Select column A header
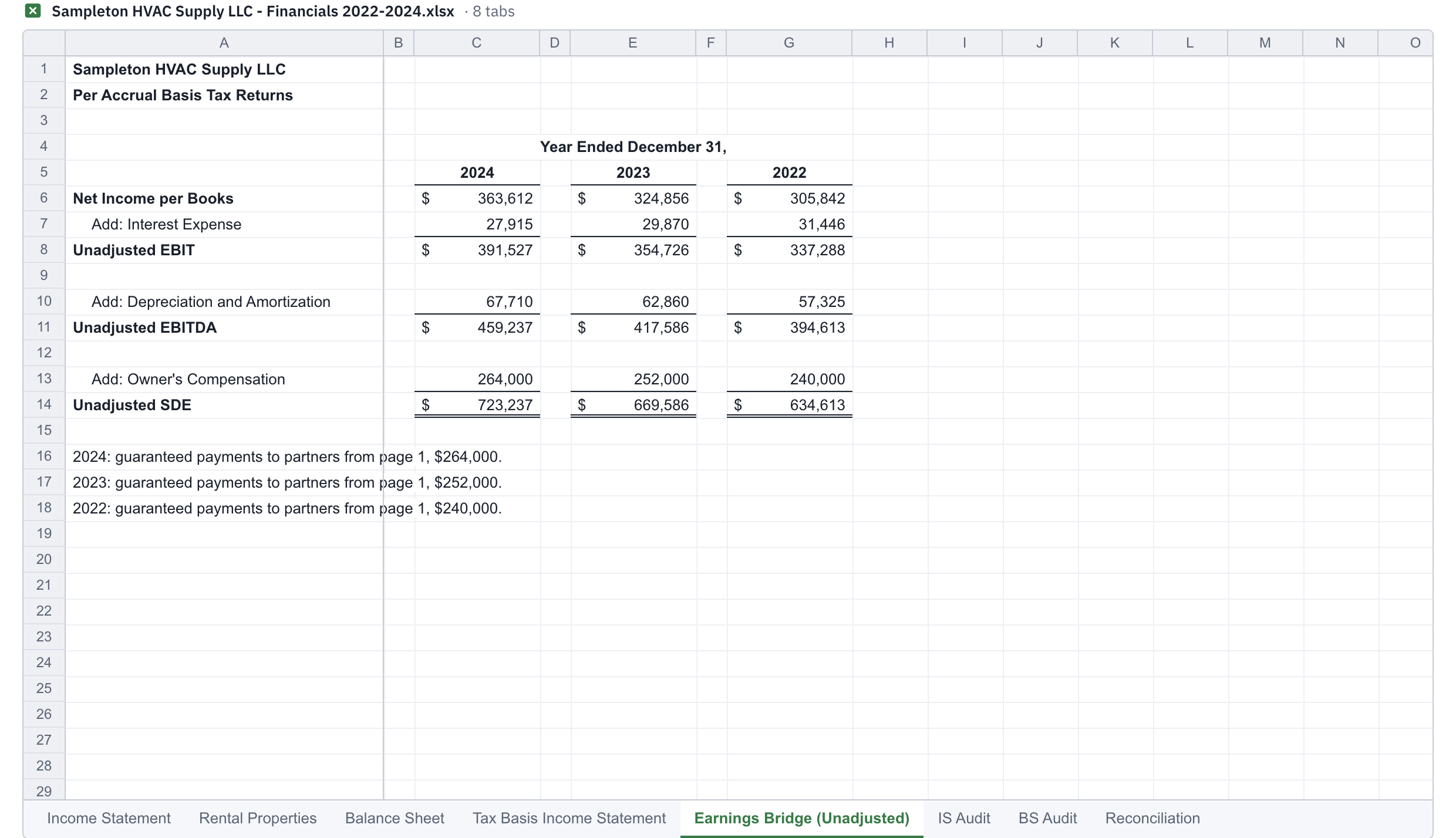 (224, 43)
